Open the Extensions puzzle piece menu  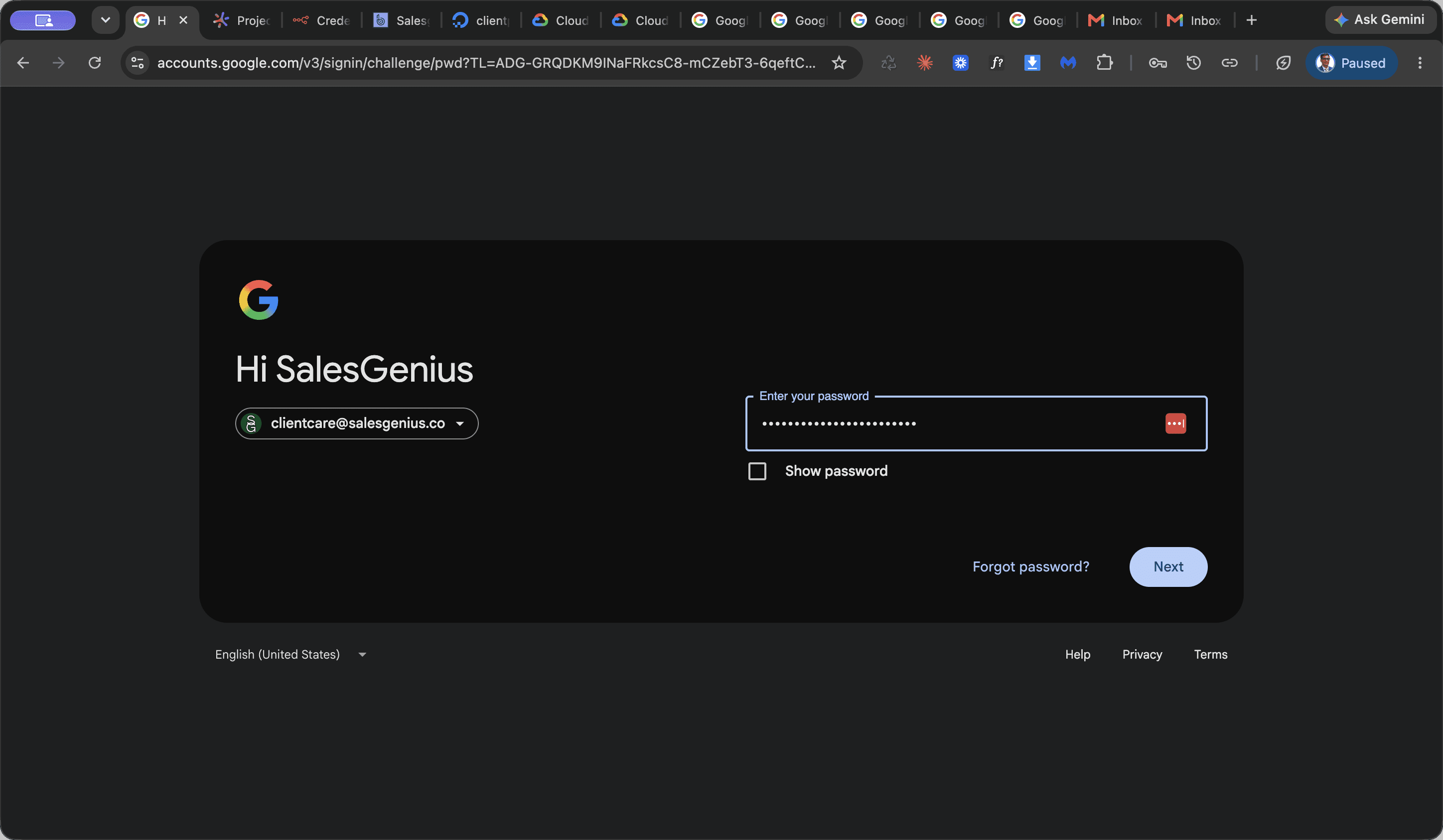[1104, 63]
